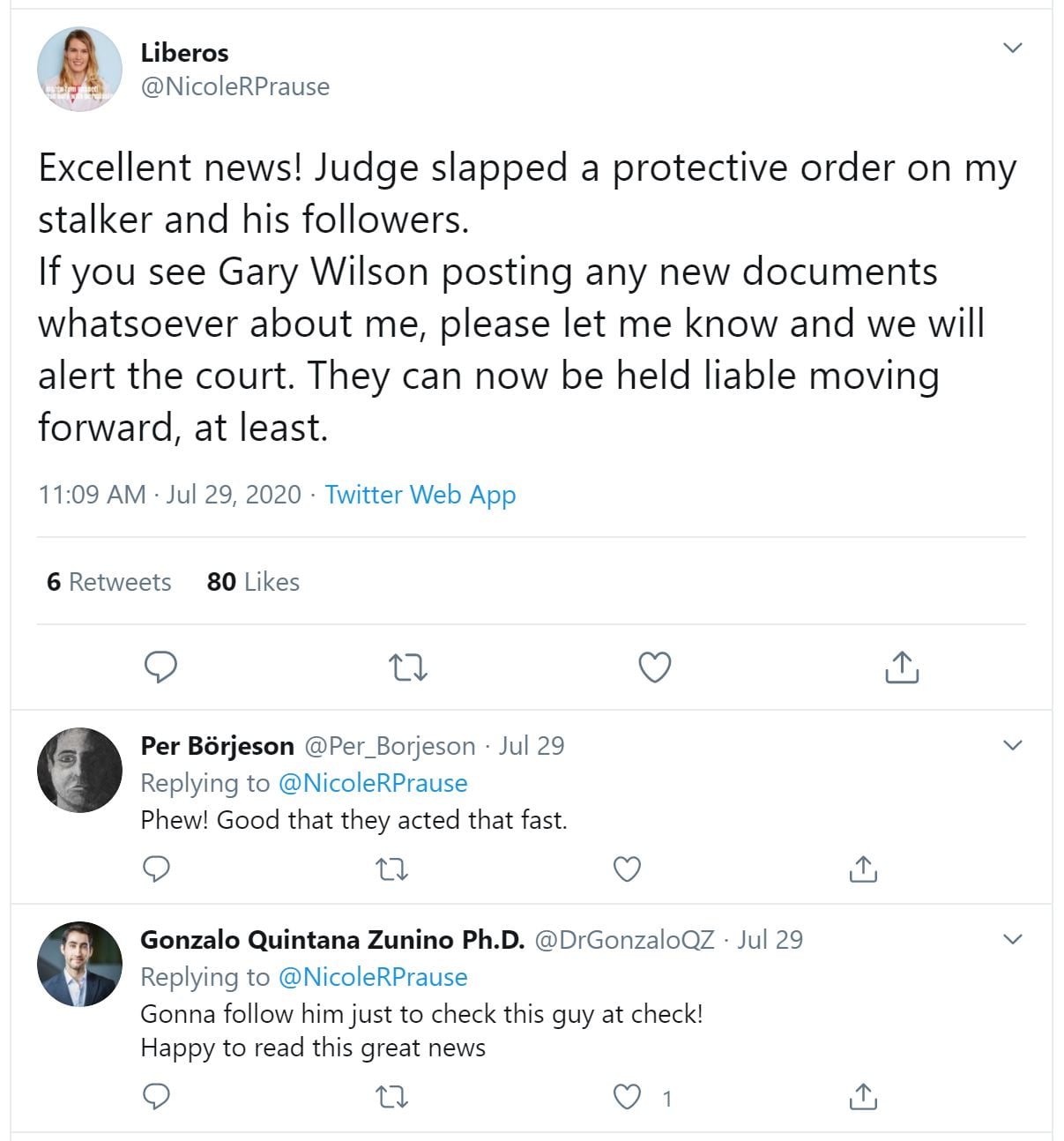Viewport: 1064px width, 1141px height.
Task: Open the Twitter Web App link
Action: (420, 495)
